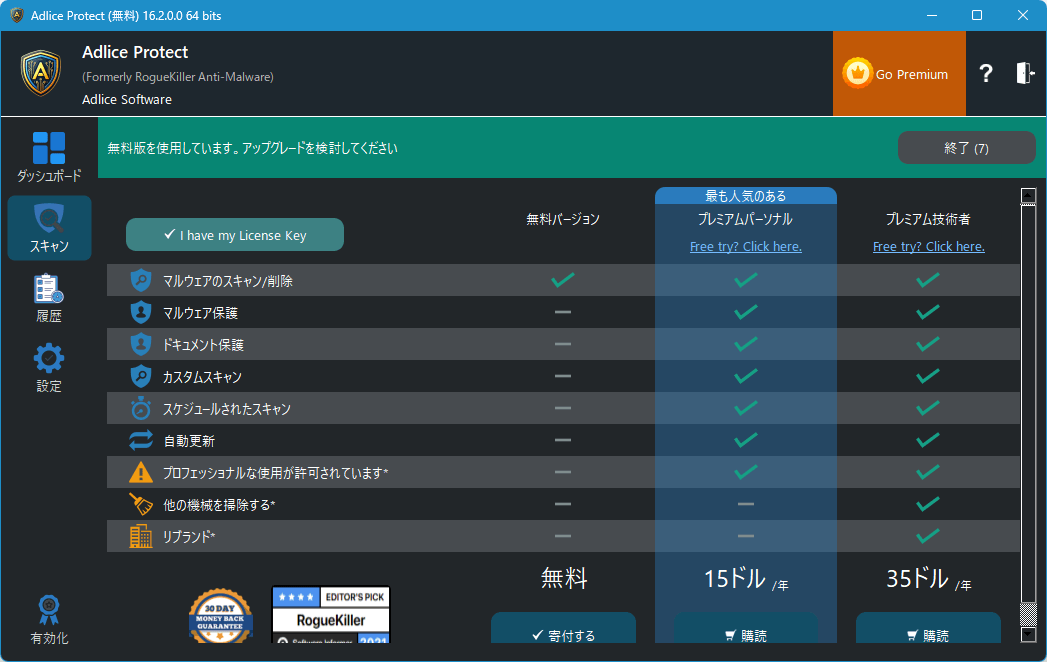
Task: Open the ダッシュボード dashboard panel
Action: (x=49, y=157)
